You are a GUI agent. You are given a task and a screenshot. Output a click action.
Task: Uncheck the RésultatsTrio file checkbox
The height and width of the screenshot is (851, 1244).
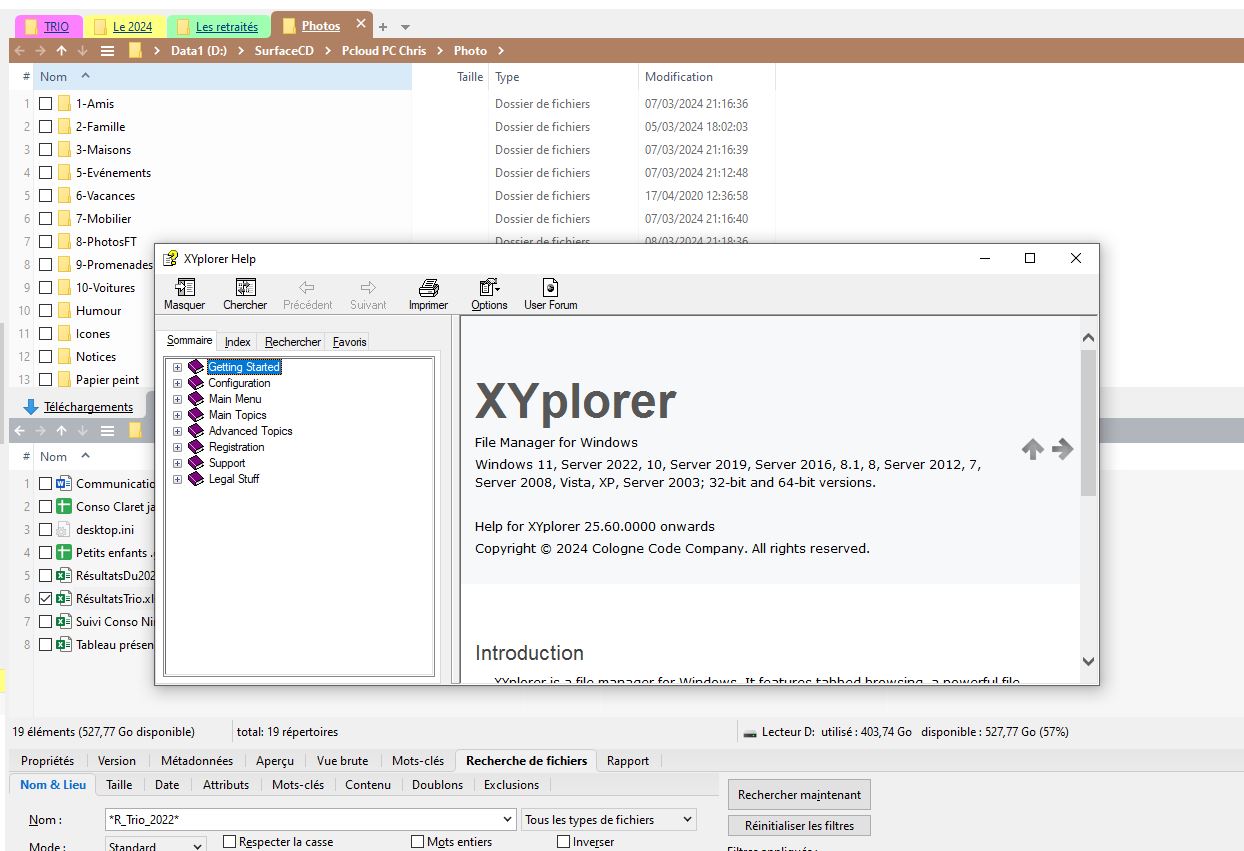[x=46, y=599]
